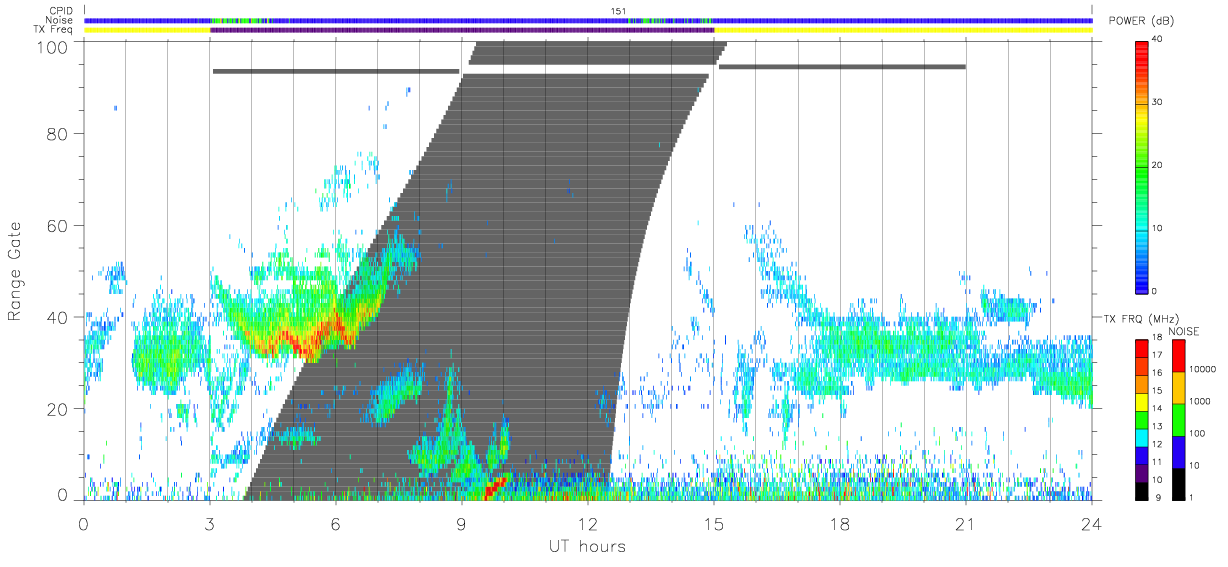Click the y-axis tick label 100

click(55, 47)
